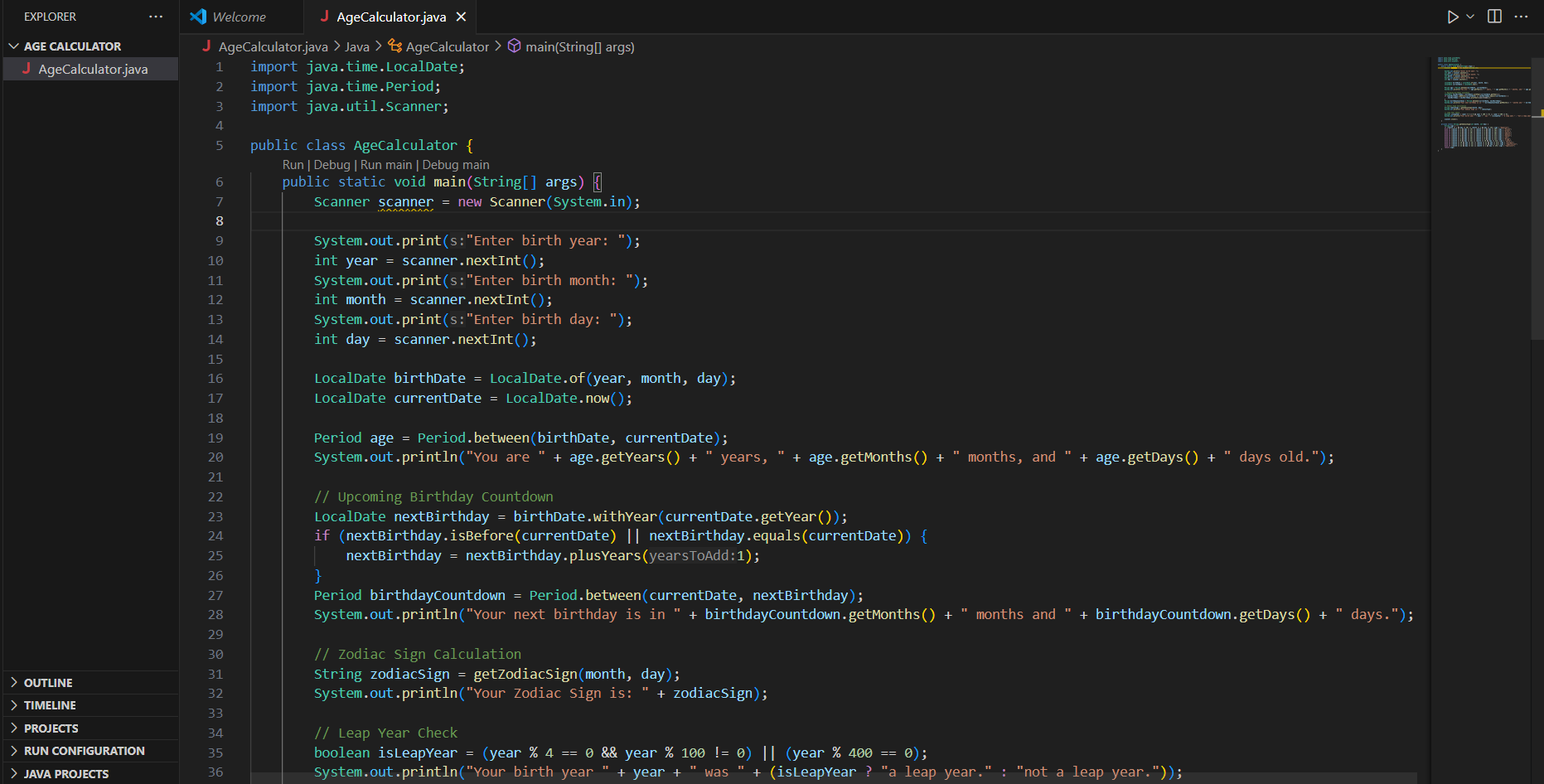This screenshot has width=1544, height=784.
Task: Click the AgeCalculator class breadcrumb icon
Action: [395, 46]
